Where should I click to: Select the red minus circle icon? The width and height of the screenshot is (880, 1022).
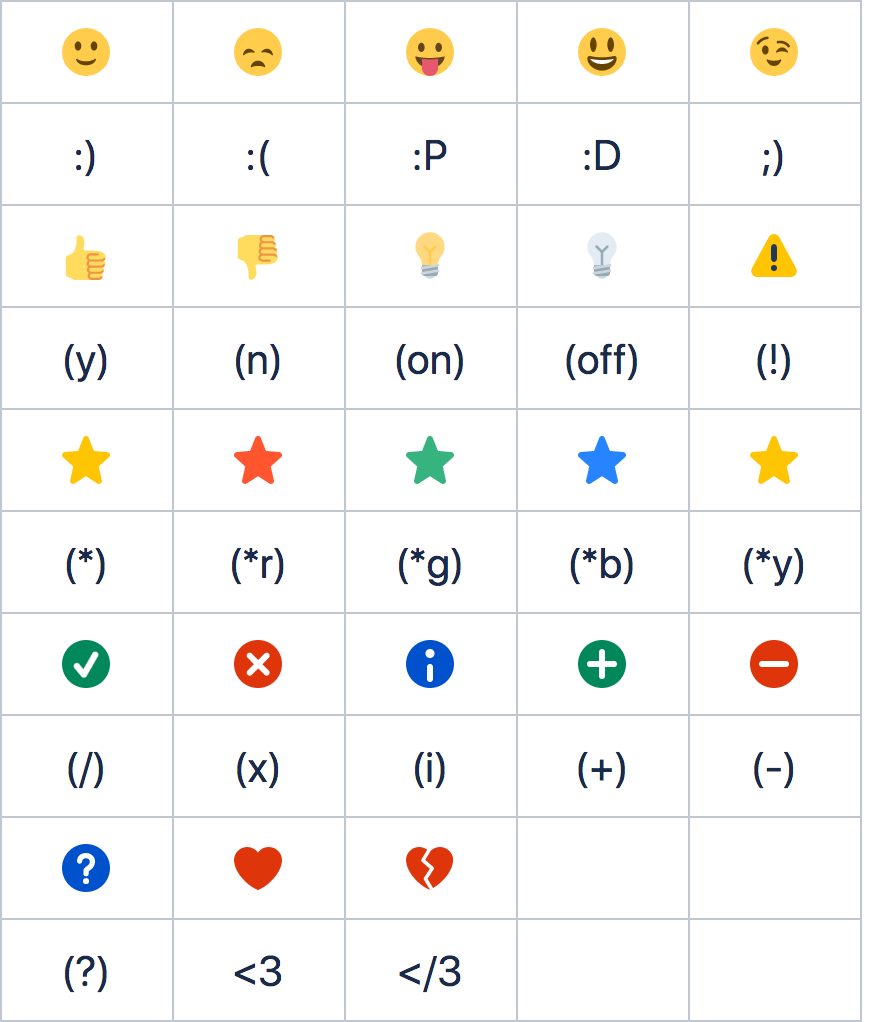coord(774,664)
